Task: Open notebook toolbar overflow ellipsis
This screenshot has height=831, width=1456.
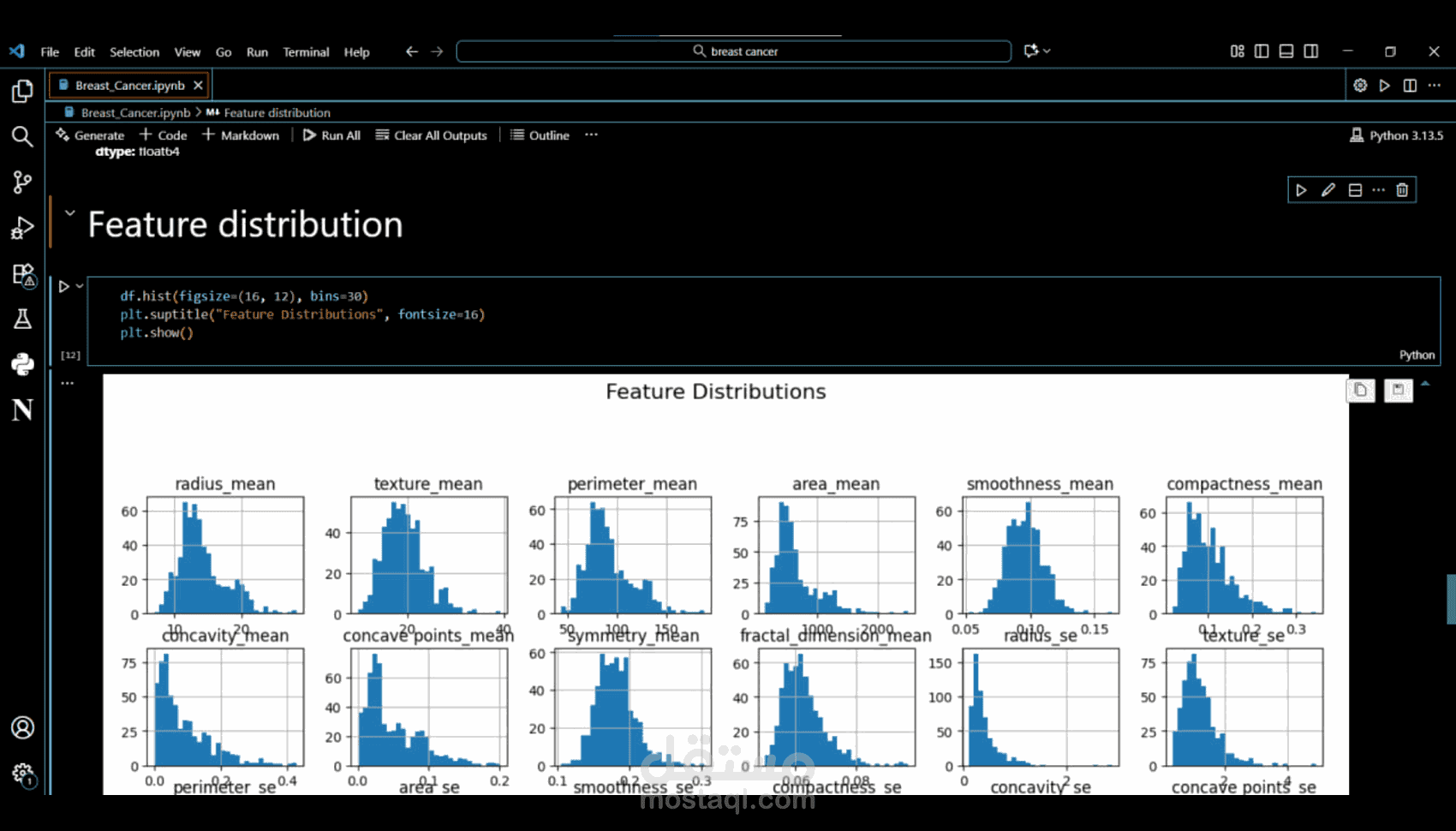Action: 591,135
